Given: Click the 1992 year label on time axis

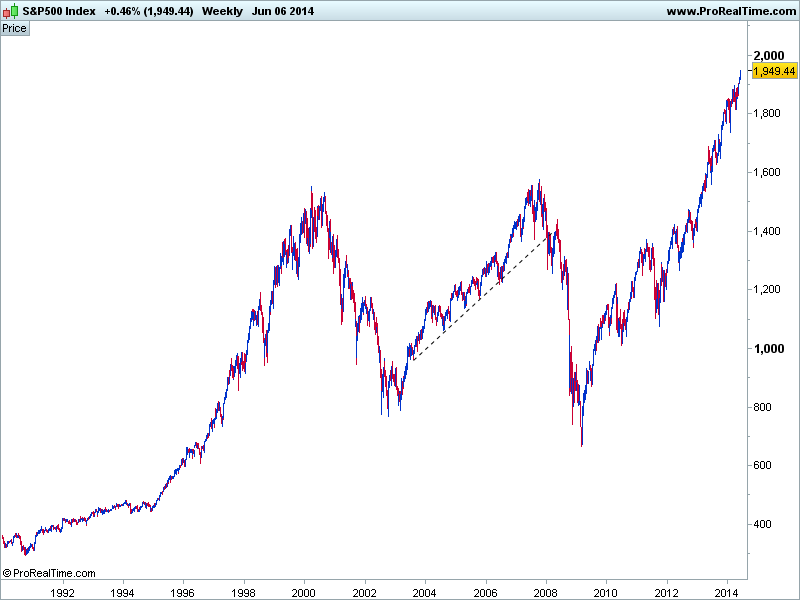Looking at the screenshot, I should [62, 593].
